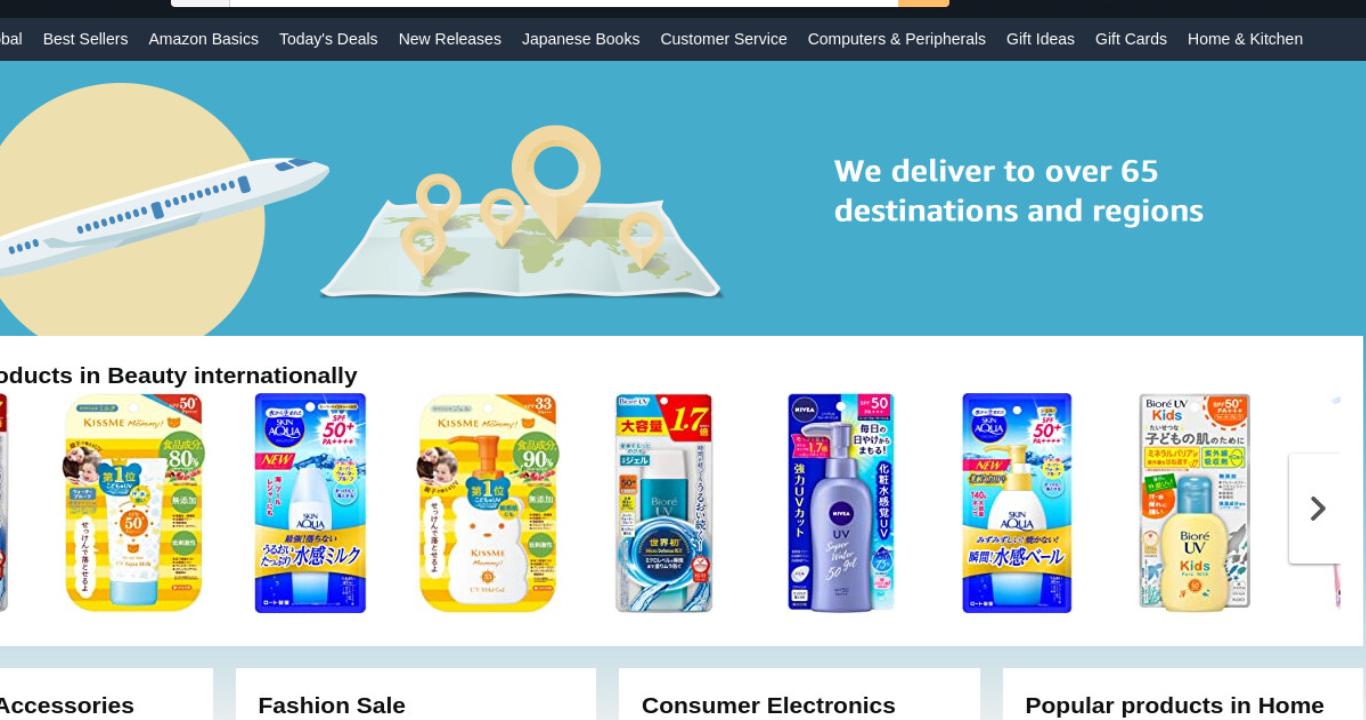The height and width of the screenshot is (720, 1366).
Task: Select Japanese Books in the nav bar
Action: click(x=580, y=39)
